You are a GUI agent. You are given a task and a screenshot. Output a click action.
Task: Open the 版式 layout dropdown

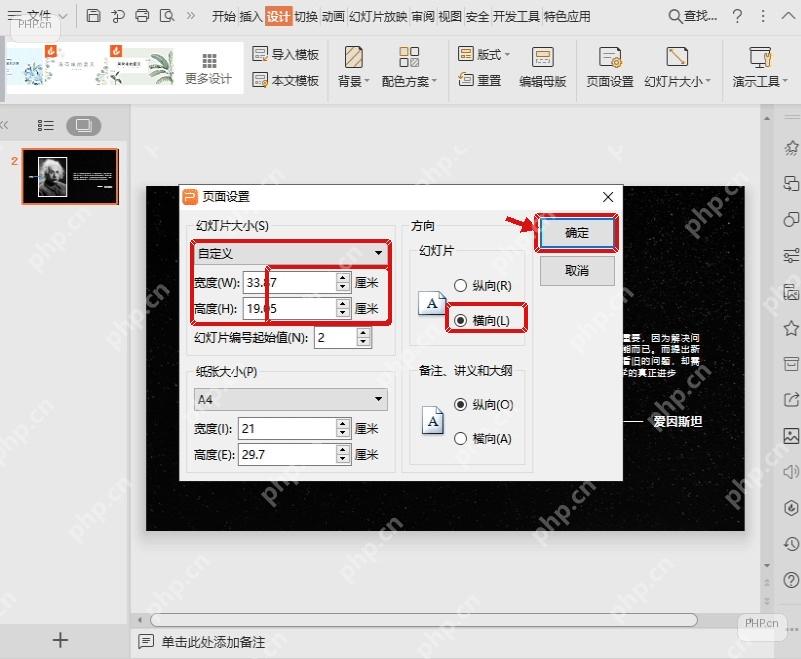pos(484,54)
